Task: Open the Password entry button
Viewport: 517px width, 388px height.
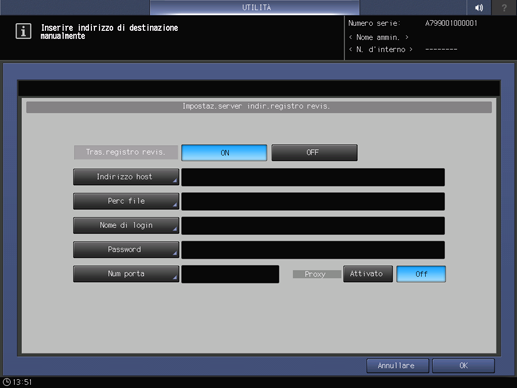Action: point(126,249)
